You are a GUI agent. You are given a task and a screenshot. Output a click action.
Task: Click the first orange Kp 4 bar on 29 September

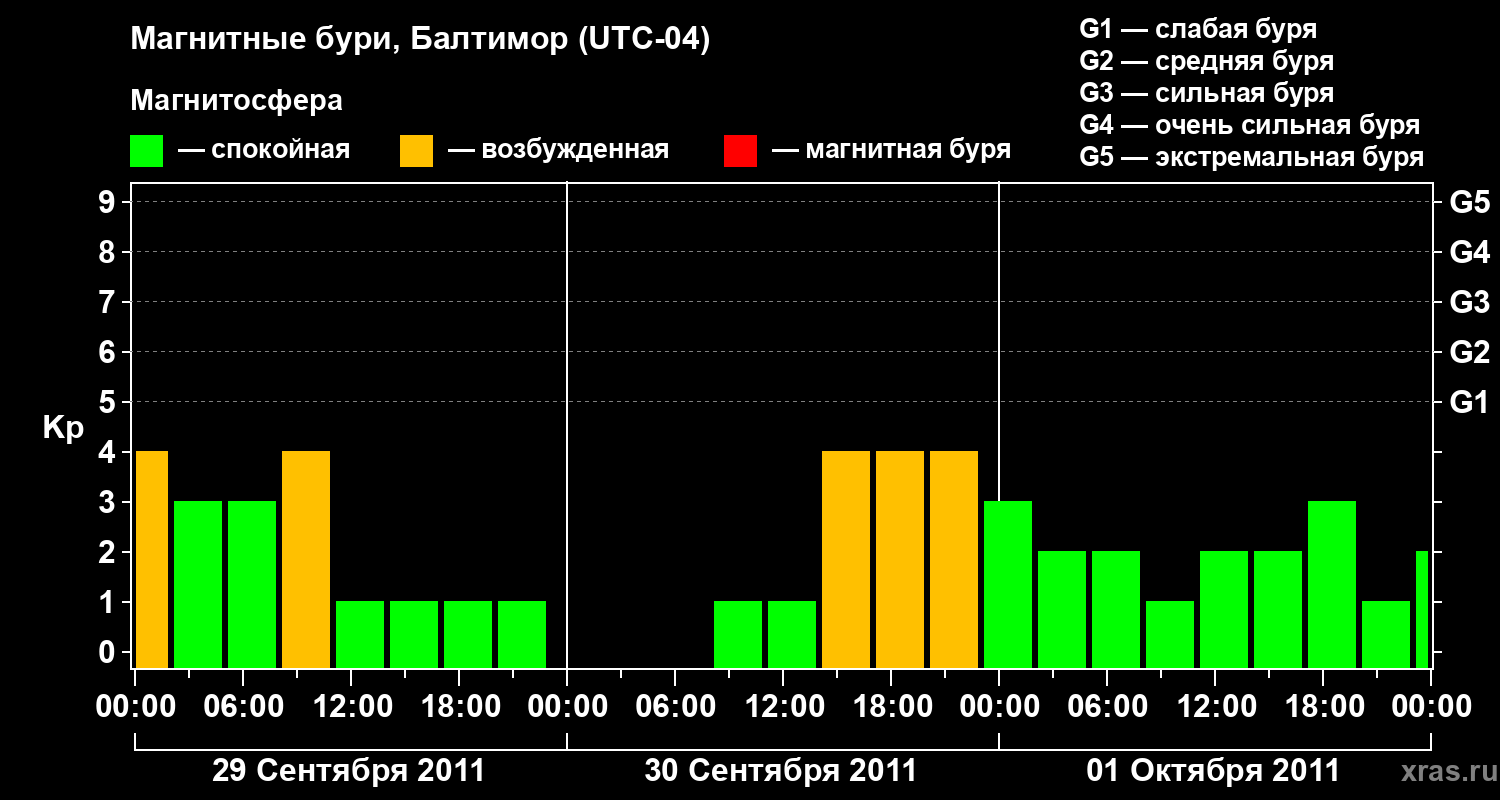tap(152, 560)
